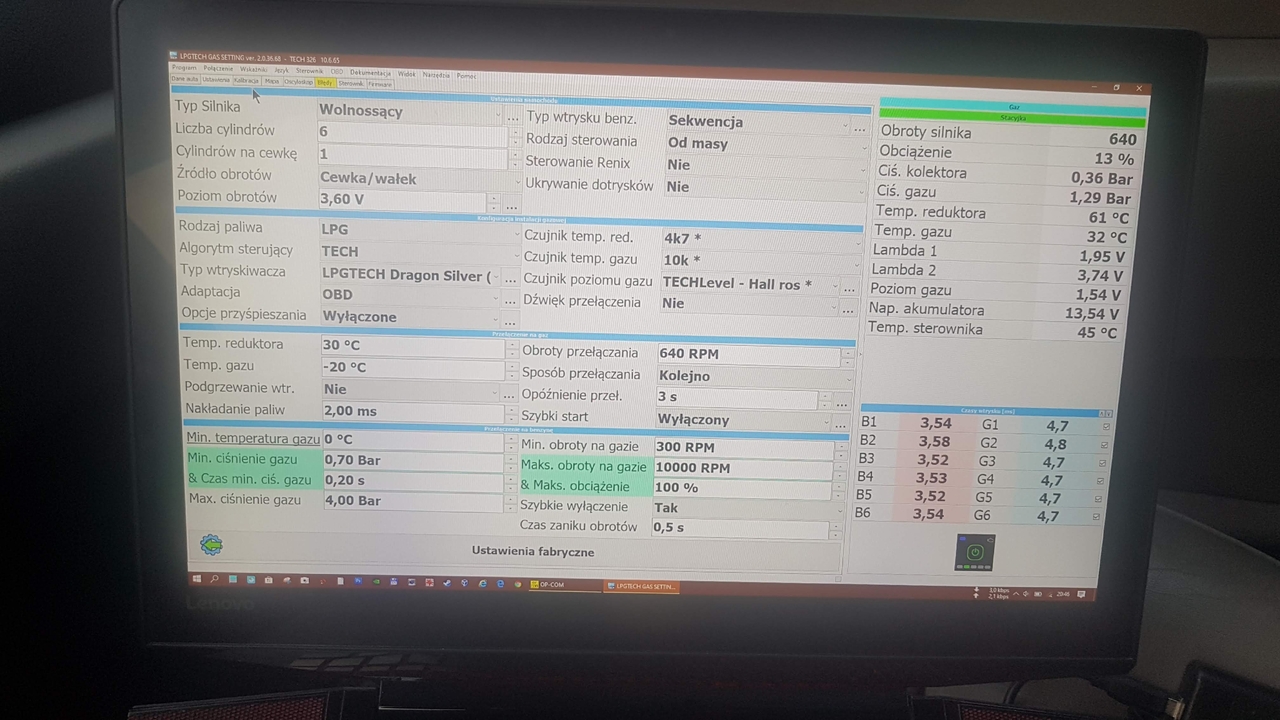Toggle the G6 injector checkbox

point(1097,517)
